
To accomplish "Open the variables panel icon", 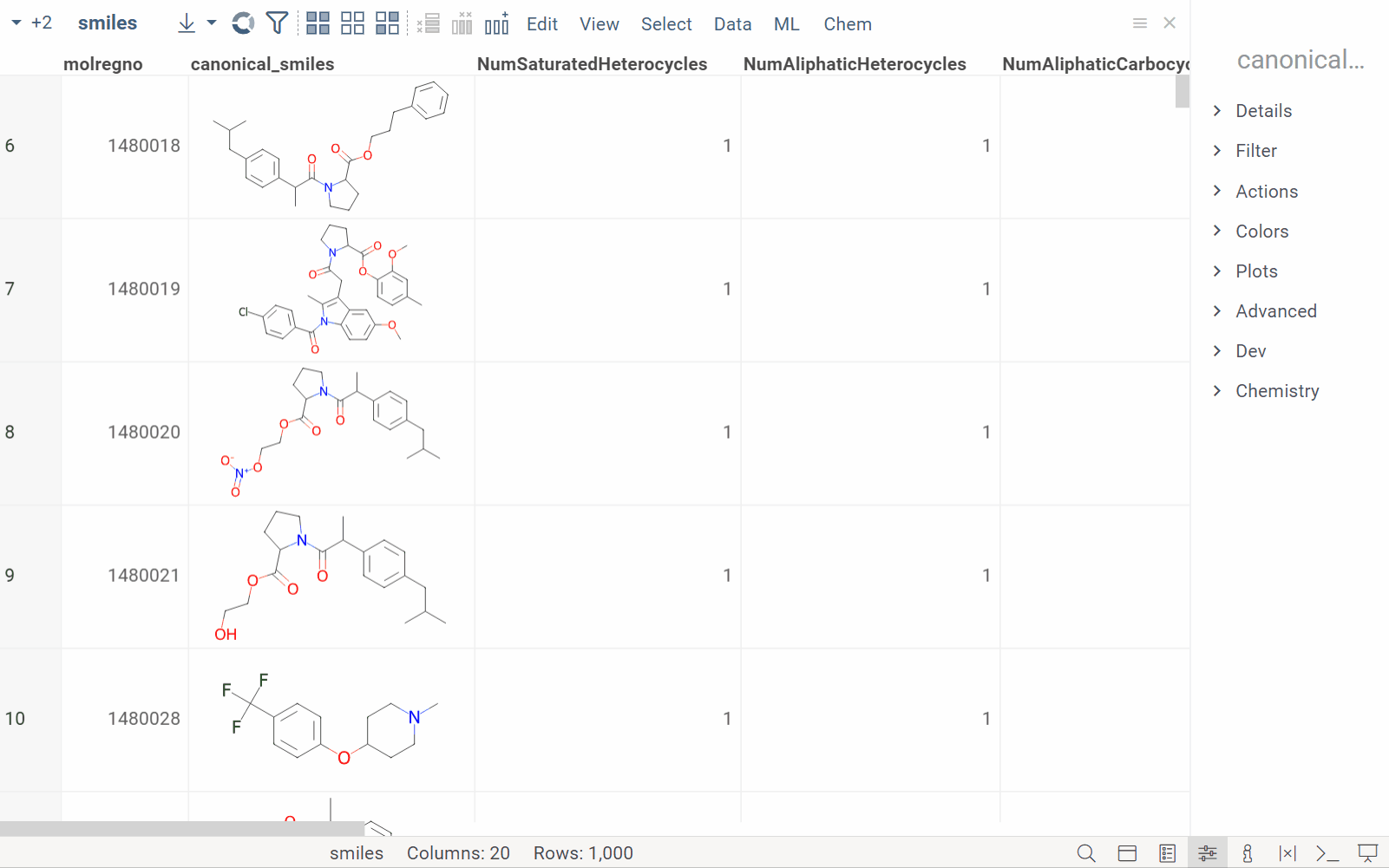I will [x=1287, y=853].
